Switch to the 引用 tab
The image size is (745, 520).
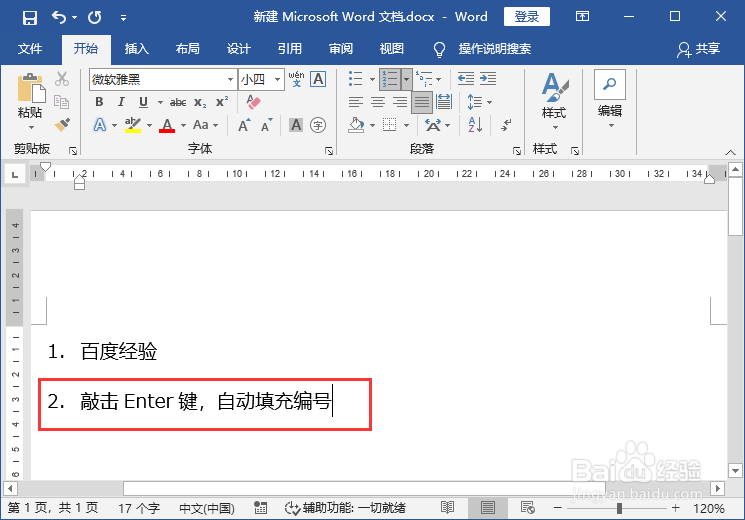[289, 48]
